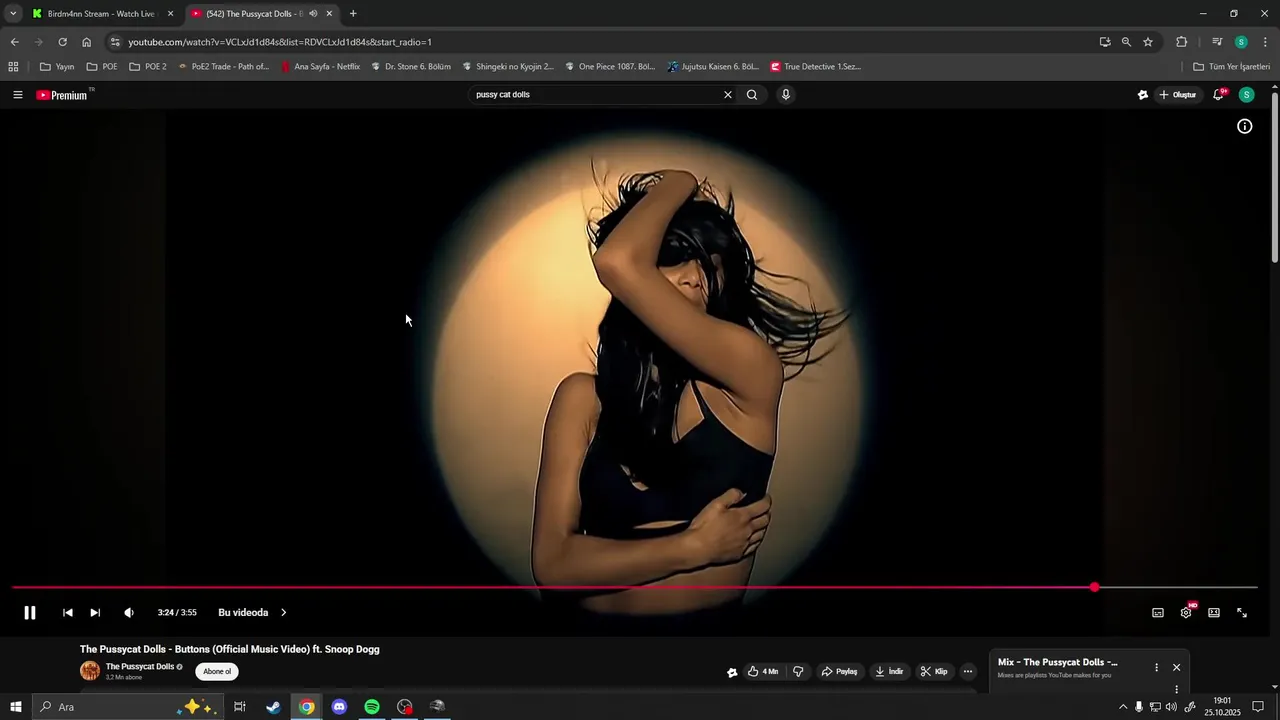Show hidden system tray icons
Image resolution: width=1280 pixels, height=720 pixels.
point(1122,707)
